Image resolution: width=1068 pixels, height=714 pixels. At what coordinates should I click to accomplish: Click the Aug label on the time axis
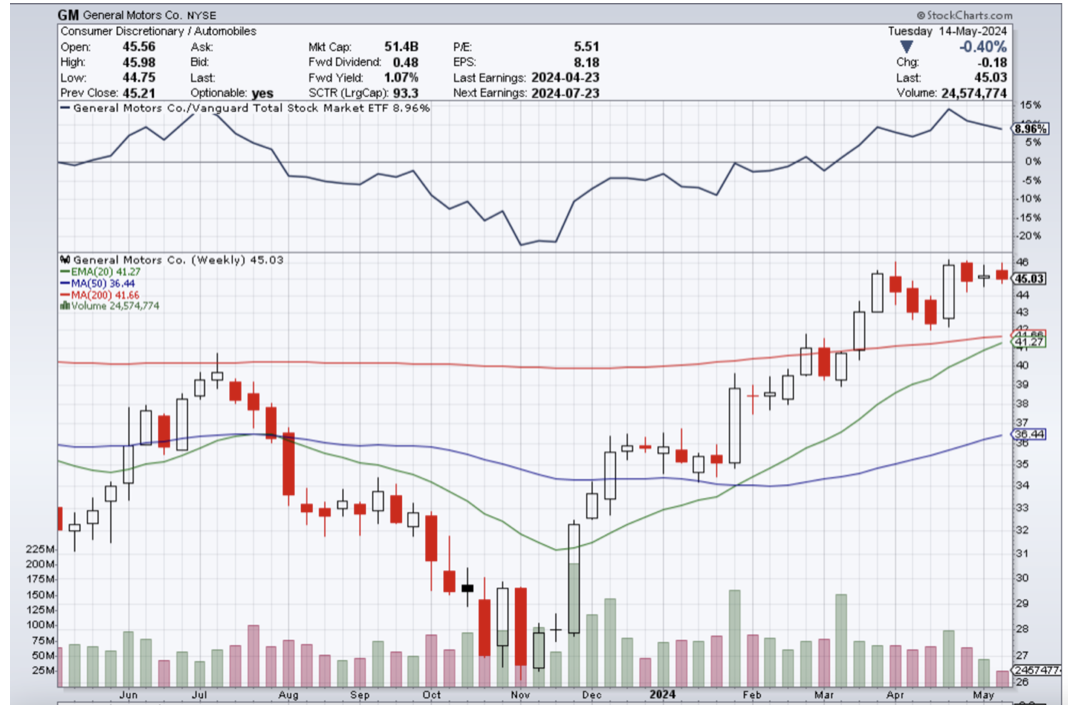tap(288, 695)
